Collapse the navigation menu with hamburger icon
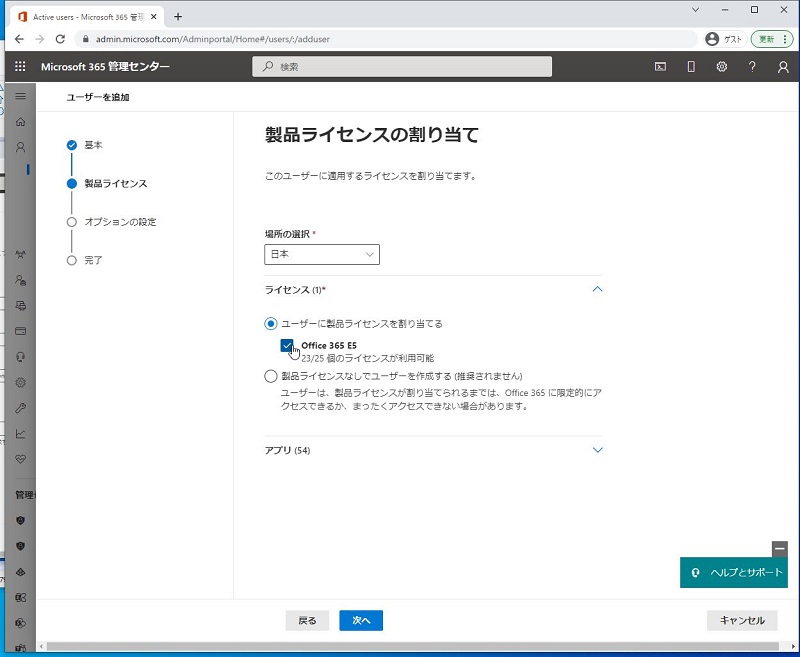800x657 pixels. tap(20, 96)
